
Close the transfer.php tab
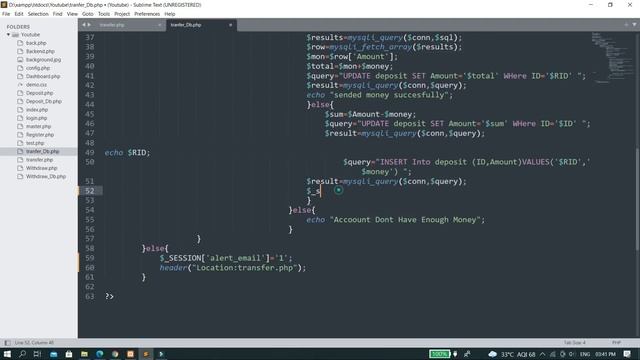(x=159, y=25)
